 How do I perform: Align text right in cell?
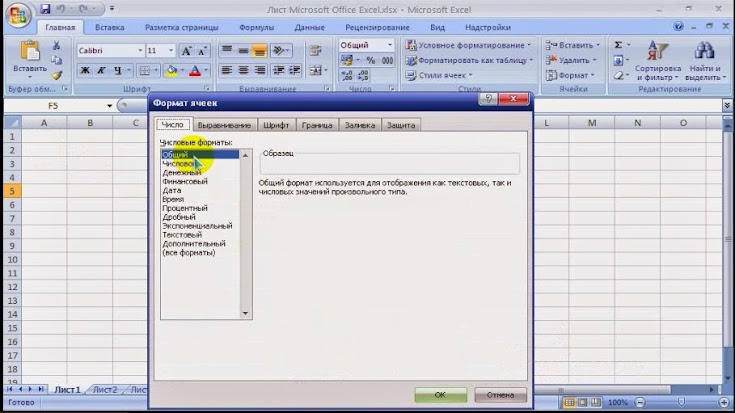coord(259,70)
